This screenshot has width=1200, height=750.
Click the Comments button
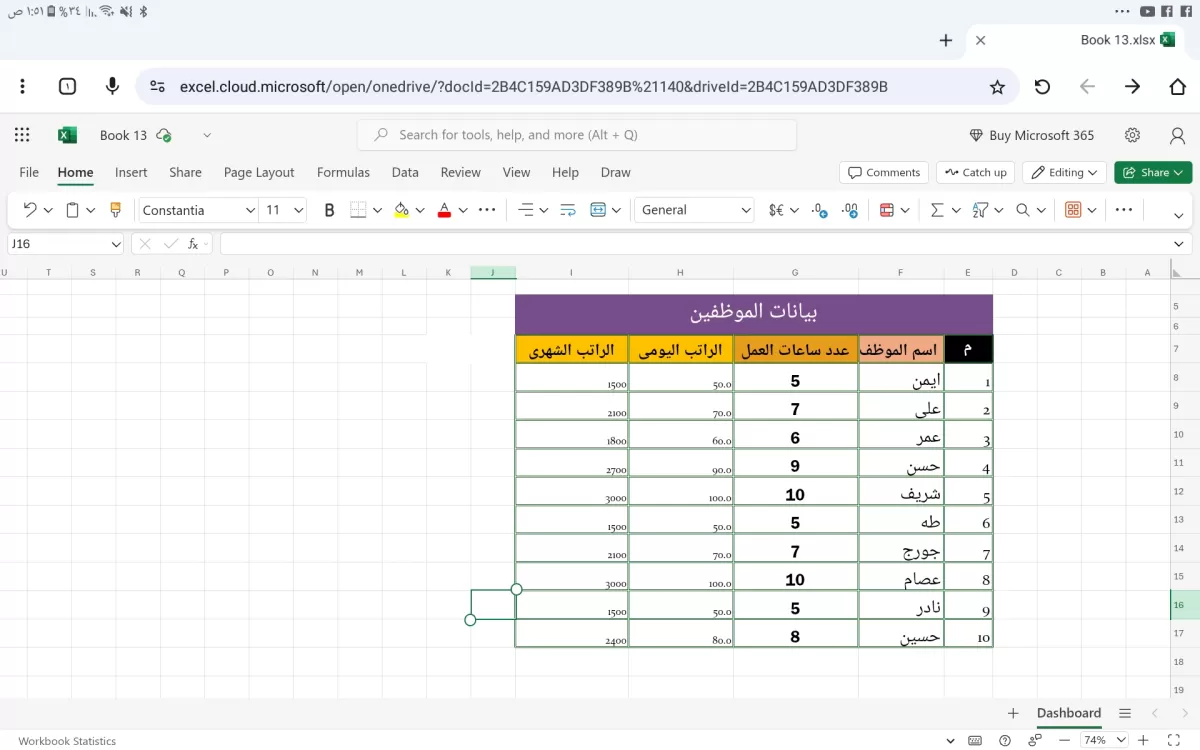point(884,172)
